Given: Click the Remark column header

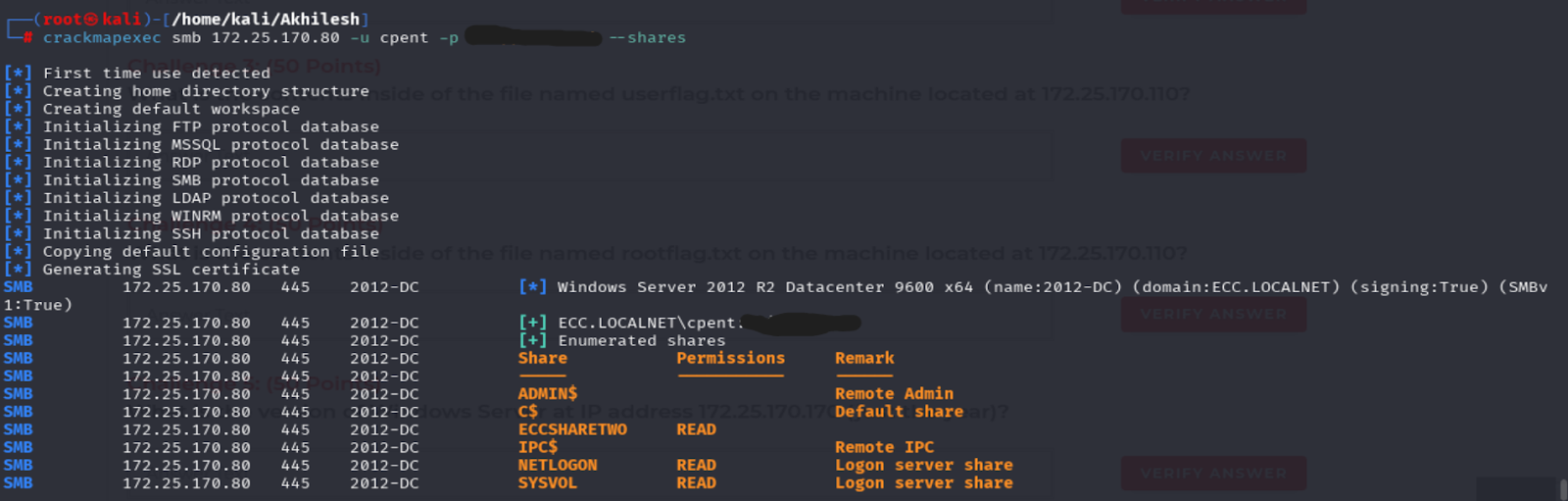Looking at the screenshot, I should (863, 359).
